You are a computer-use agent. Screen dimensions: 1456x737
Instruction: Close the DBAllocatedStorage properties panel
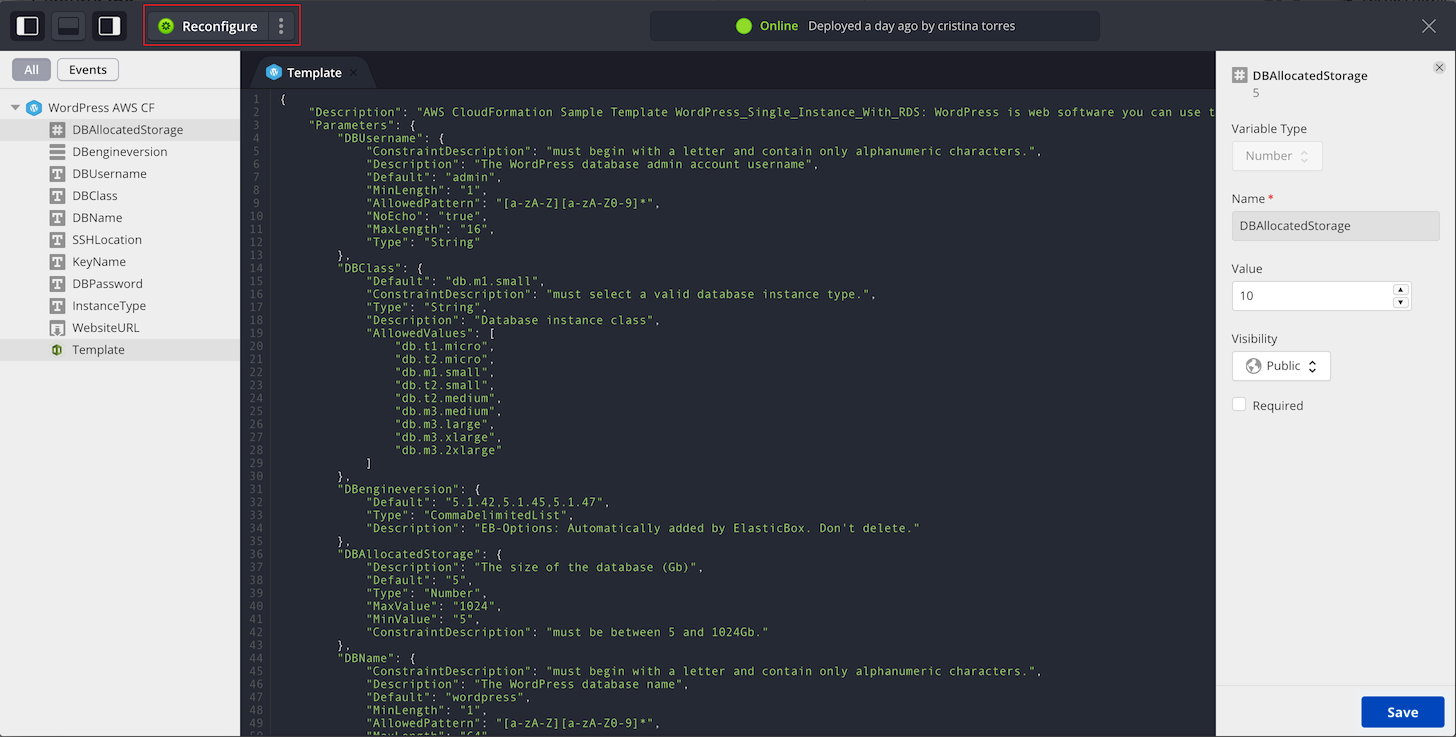pyautogui.click(x=1439, y=68)
